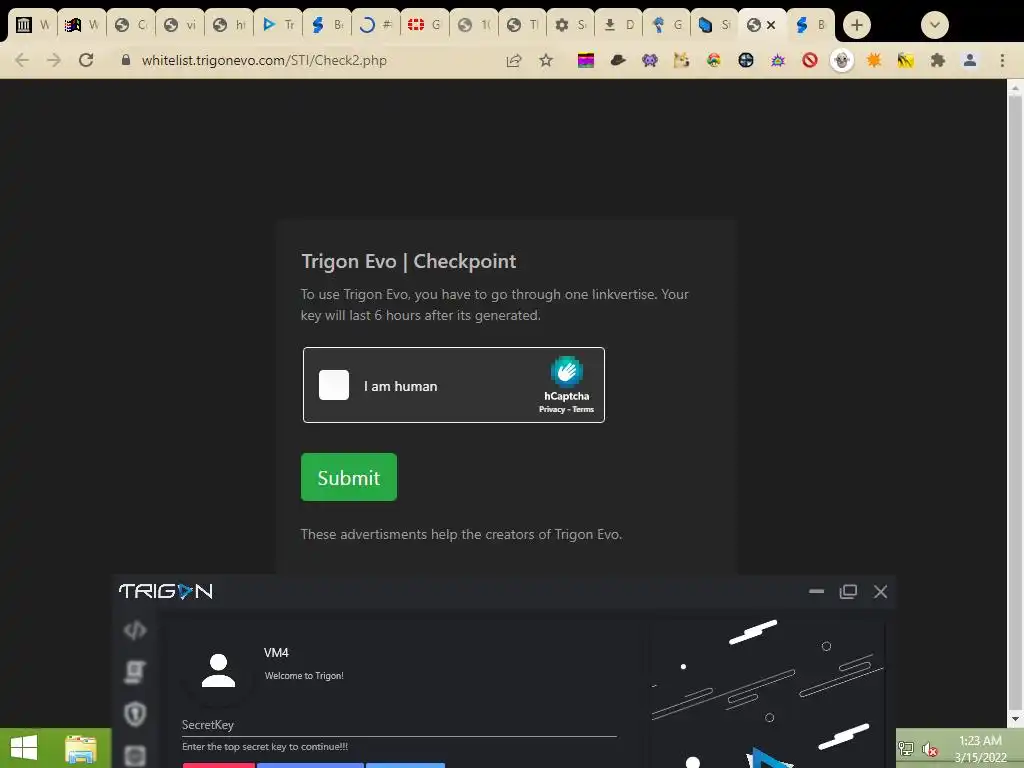
Task: Click the "Trigon Evo | Checkpoint" heading
Action: click(409, 261)
